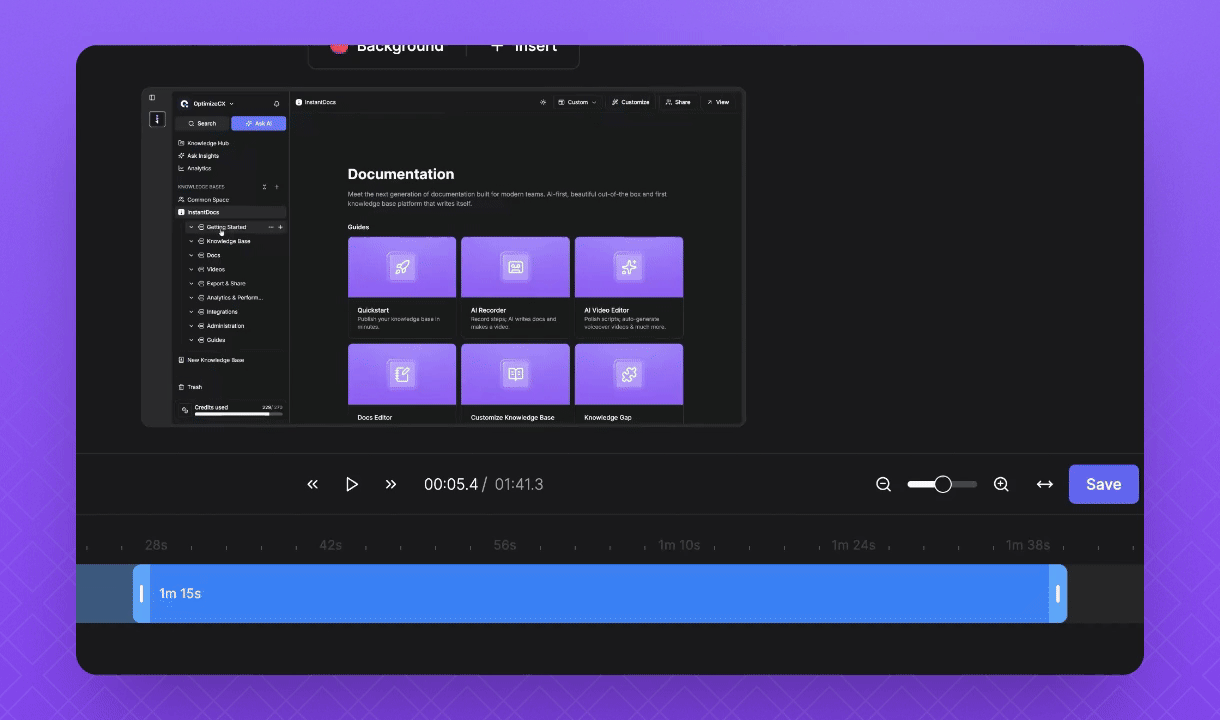Click the Ask AI button
Image resolution: width=1220 pixels, height=720 pixels.
(258, 123)
